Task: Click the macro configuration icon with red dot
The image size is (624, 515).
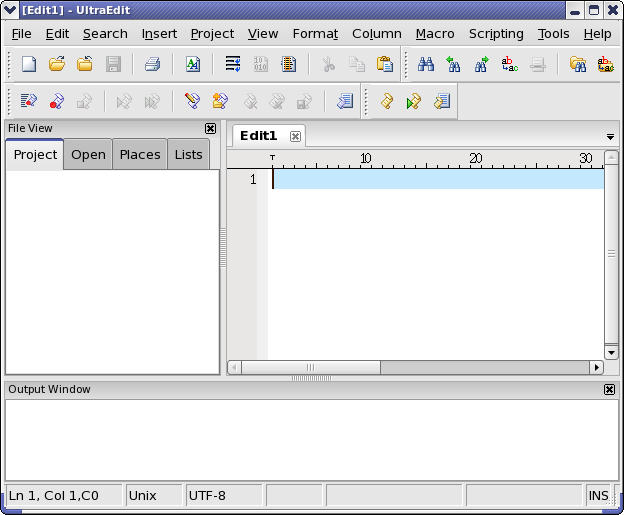Action: pos(29,101)
